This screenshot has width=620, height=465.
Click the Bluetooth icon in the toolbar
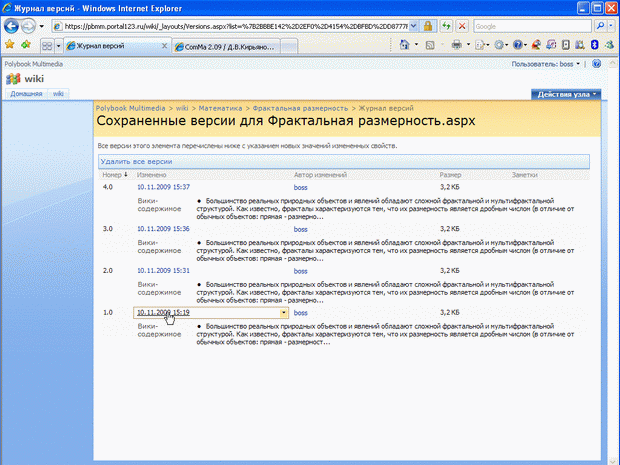[x=594, y=45]
